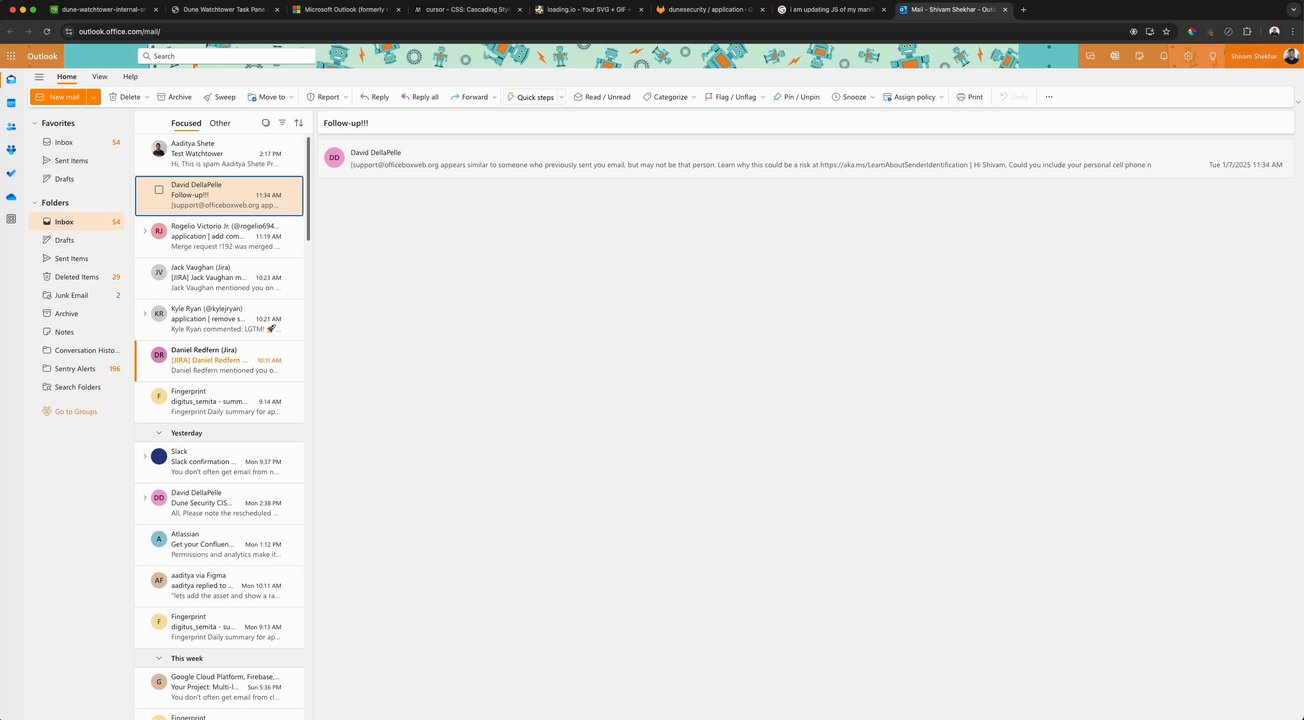1304x720 pixels.
Task: Click the Print toolbar button
Action: pos(970,97)
